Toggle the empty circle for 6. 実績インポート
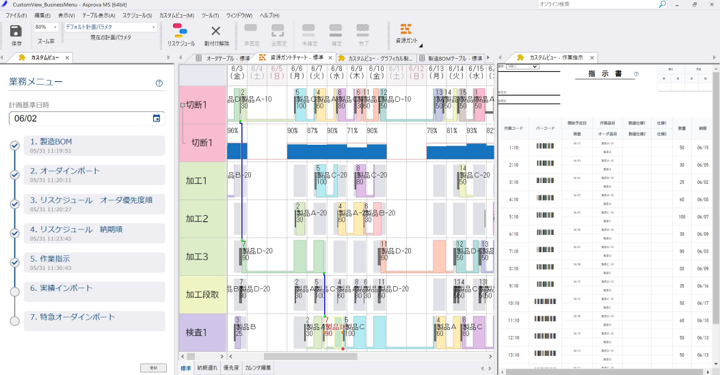Image resolution: width=720 pixels, height=375 pixels. 15,292
